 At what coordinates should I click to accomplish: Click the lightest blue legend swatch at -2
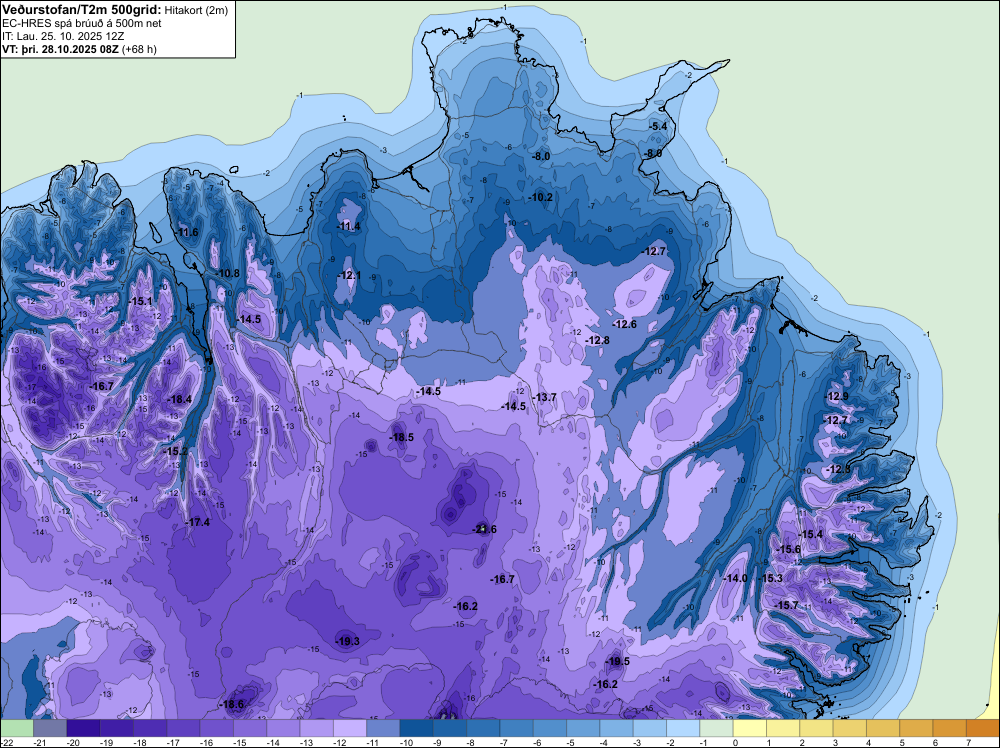click(683, 728)
